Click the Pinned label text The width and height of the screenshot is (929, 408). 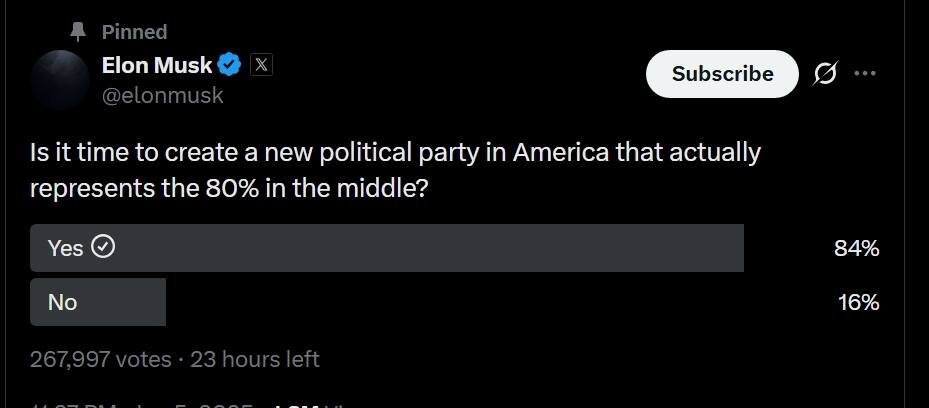(134, 32)
